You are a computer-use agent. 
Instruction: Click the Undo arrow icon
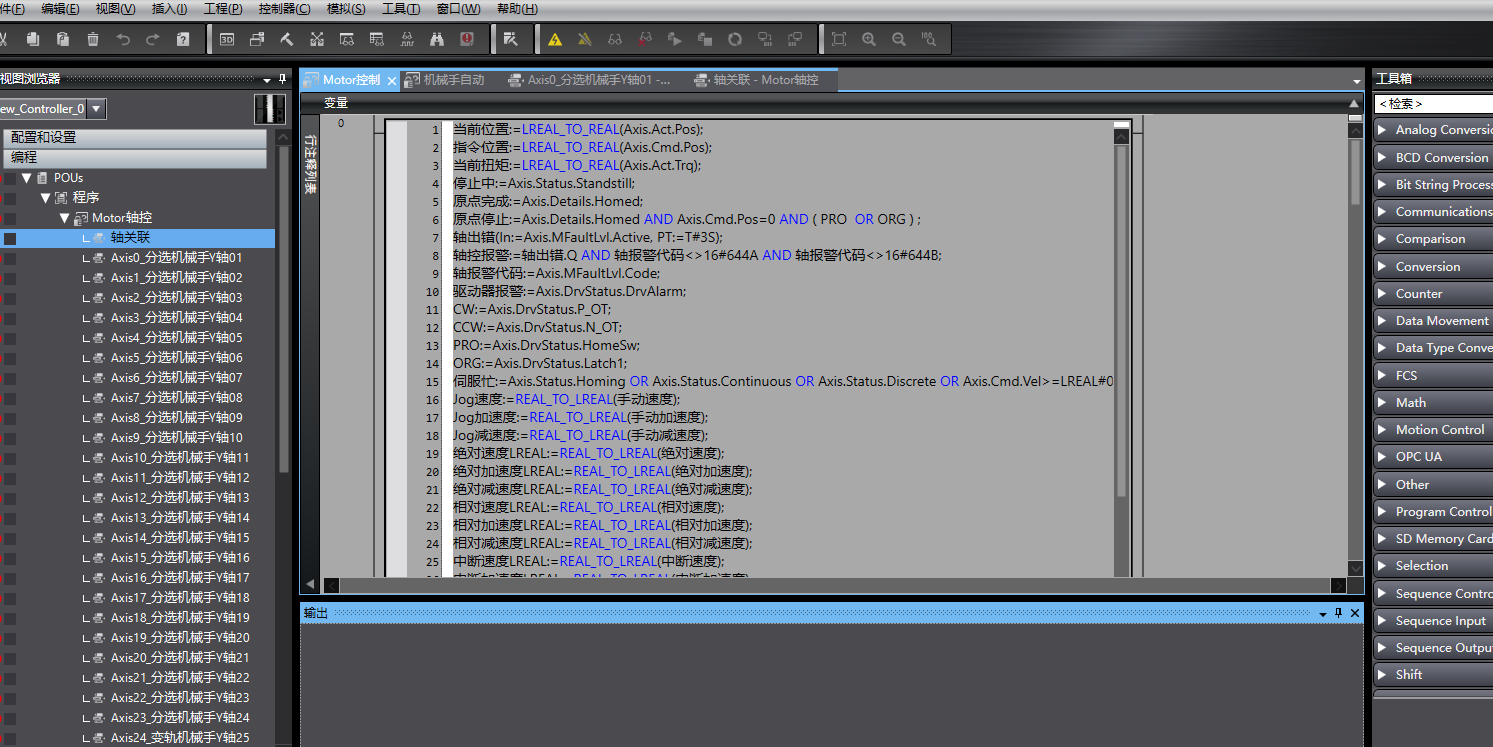123,39
